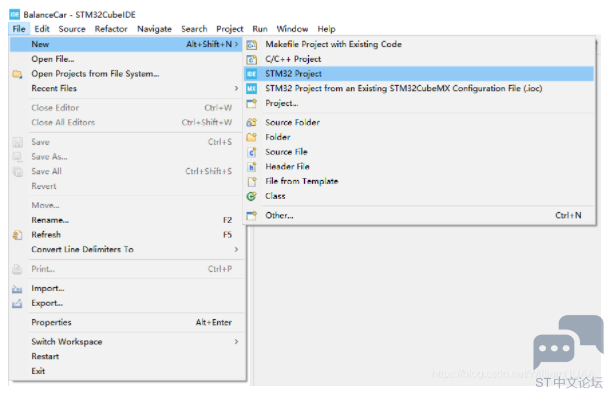
Task: Open the Project menu in menu bar
Action: pos(230,29)
